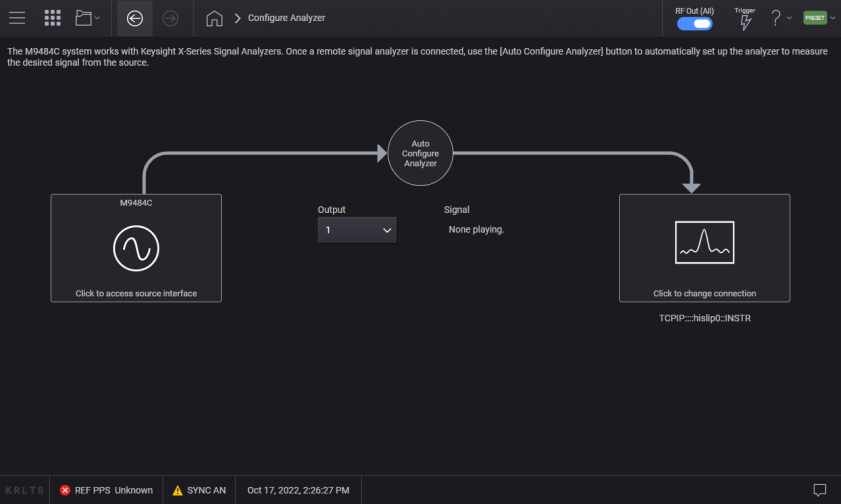Open the message bubble icon
Viewport: 841px width, 504px height.
pyautogui.click(x=819, y=490)
